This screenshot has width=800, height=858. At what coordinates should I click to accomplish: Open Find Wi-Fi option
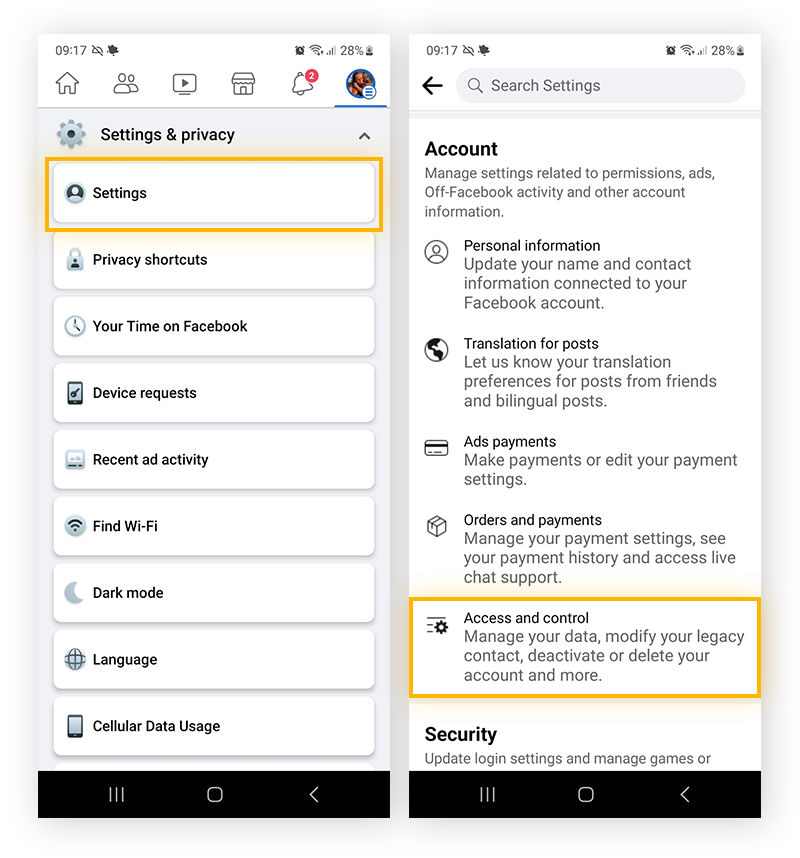coord(214,526)
